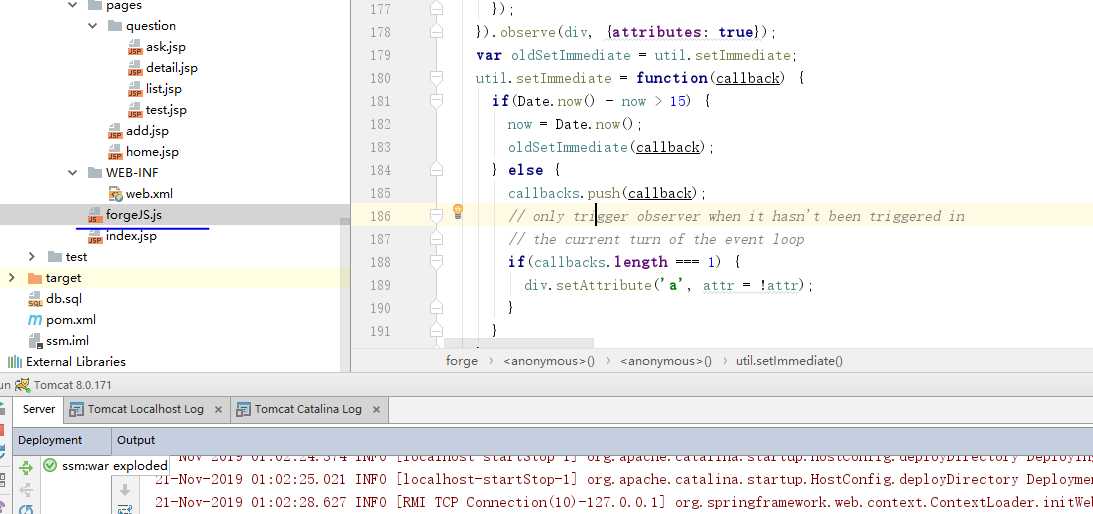Collapse the WEB-INF folder

click(72, 173)
